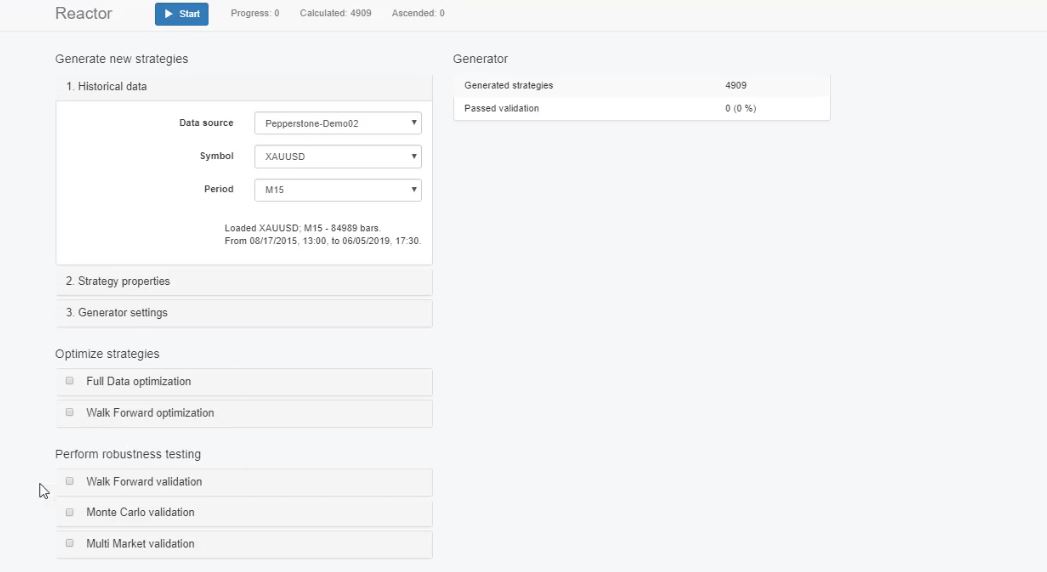Screen dimensions: 1047x572
Task: Open the Period dropdown showing M15
Action: [337, 190]
